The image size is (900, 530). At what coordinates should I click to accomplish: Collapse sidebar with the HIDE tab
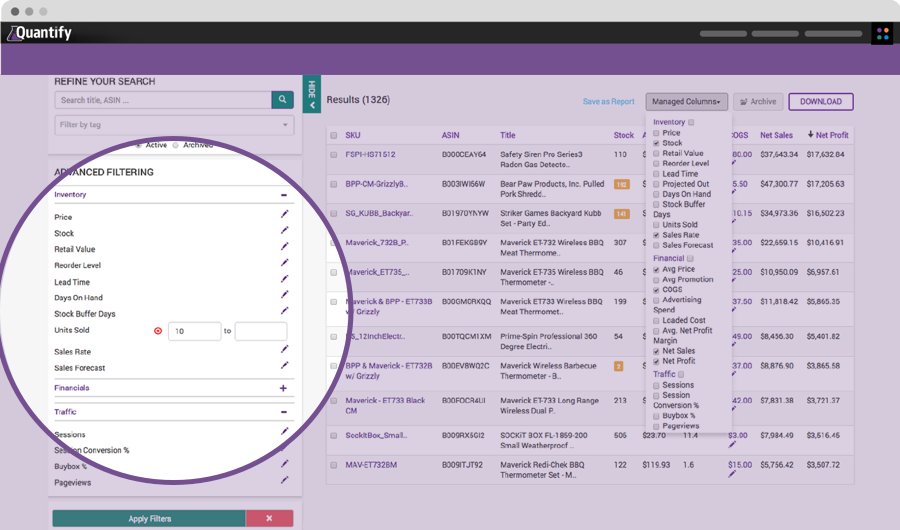312,94
